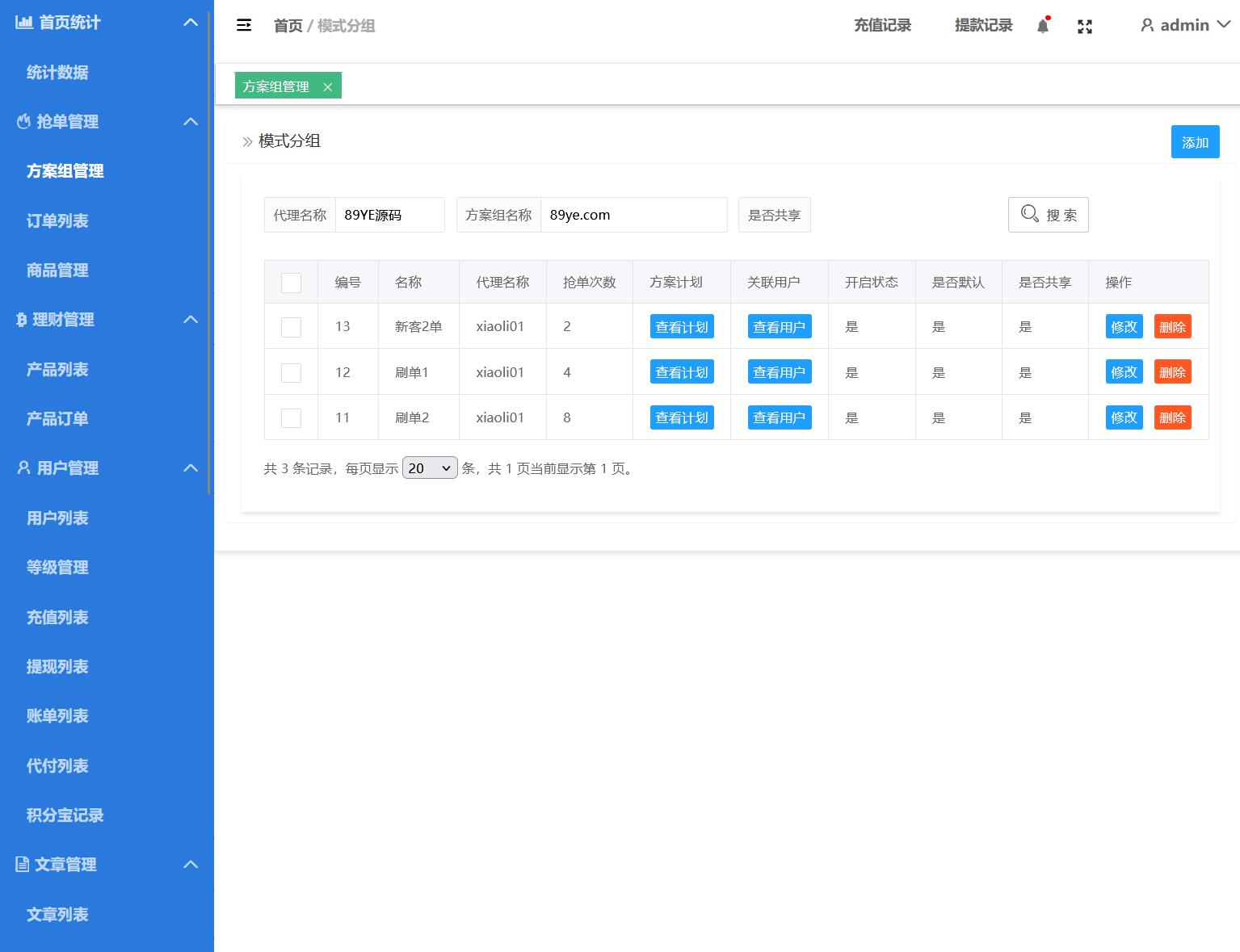Click the 代理名称 input with 89YE源码
1240x952 pixels.
point(390,215)
